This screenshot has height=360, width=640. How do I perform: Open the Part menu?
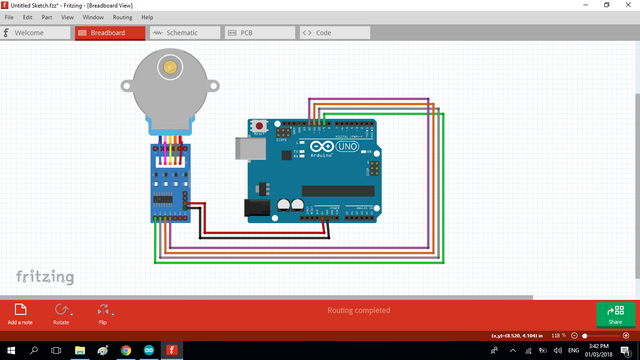pos(47,17)
